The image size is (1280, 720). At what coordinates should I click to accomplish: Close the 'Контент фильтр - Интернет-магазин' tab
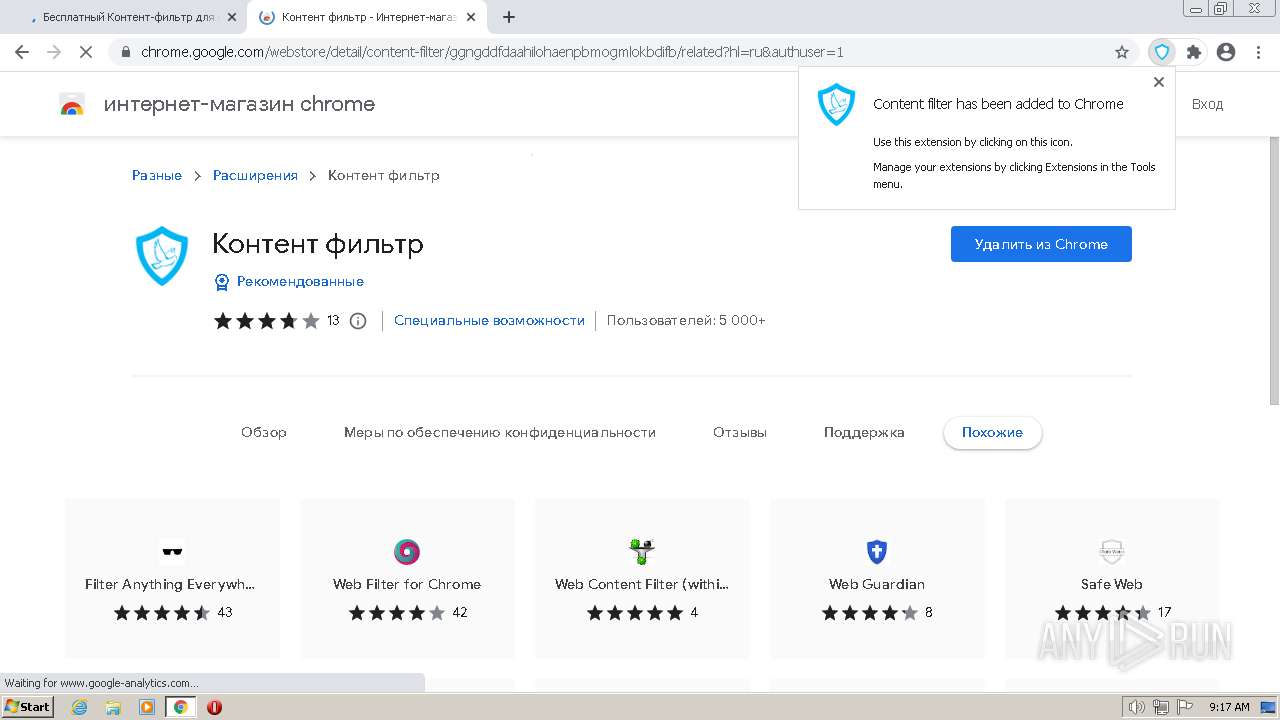pos(471,17)
